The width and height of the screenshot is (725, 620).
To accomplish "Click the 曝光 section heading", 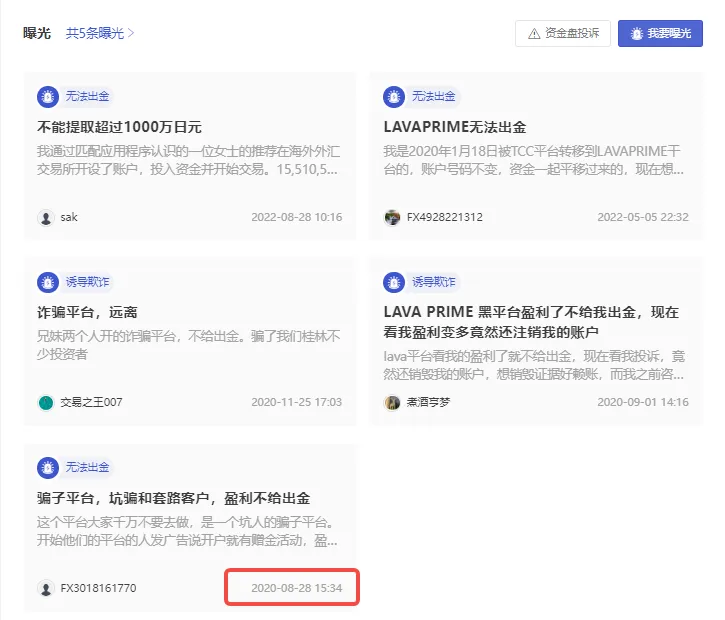I will click(37, 33).
